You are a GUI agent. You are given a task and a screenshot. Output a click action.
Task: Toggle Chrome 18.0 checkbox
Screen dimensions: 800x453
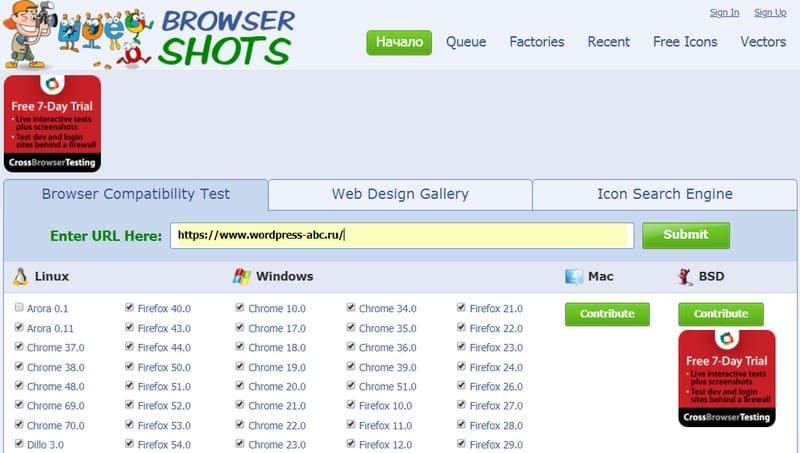(240, 346)
